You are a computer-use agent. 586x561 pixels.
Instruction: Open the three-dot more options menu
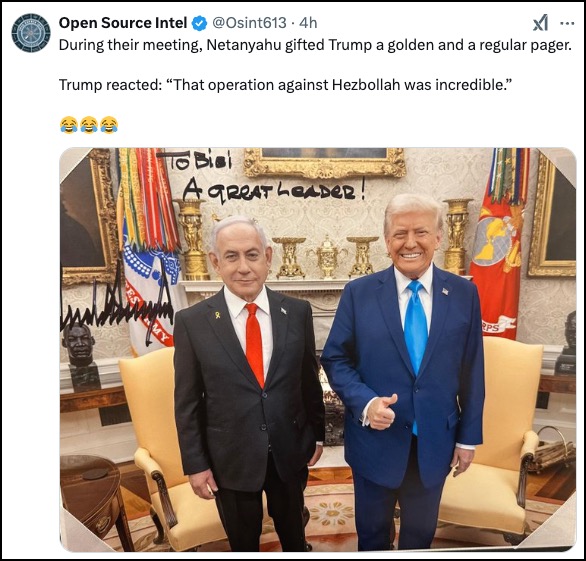pos(567,24)
